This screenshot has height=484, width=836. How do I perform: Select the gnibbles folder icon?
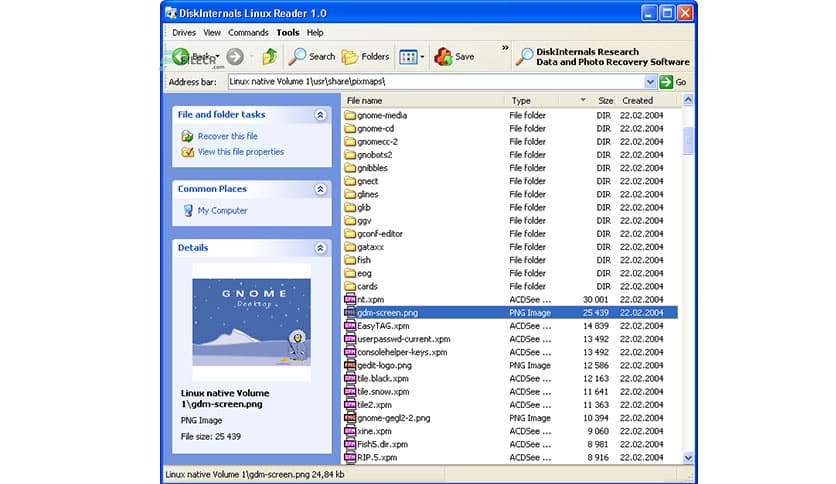[350, 168]
